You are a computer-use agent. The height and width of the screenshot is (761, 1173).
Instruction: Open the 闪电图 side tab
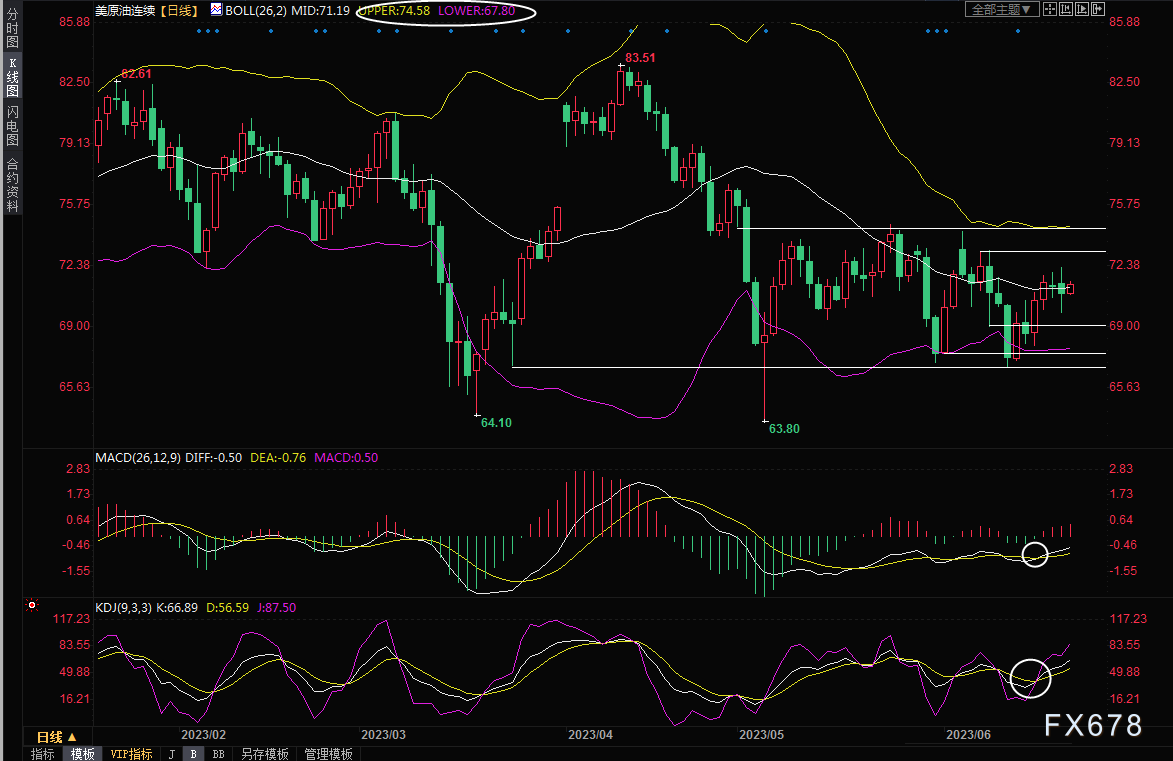click(12, 126)
